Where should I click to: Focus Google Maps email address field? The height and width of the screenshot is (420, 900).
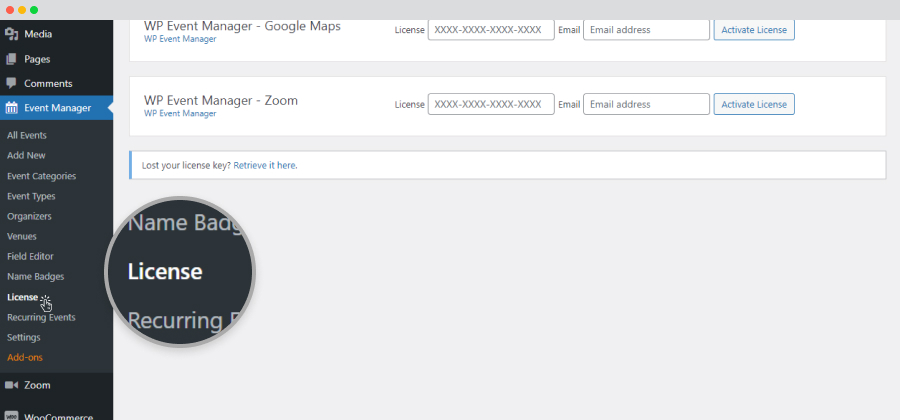click(646, 30)
